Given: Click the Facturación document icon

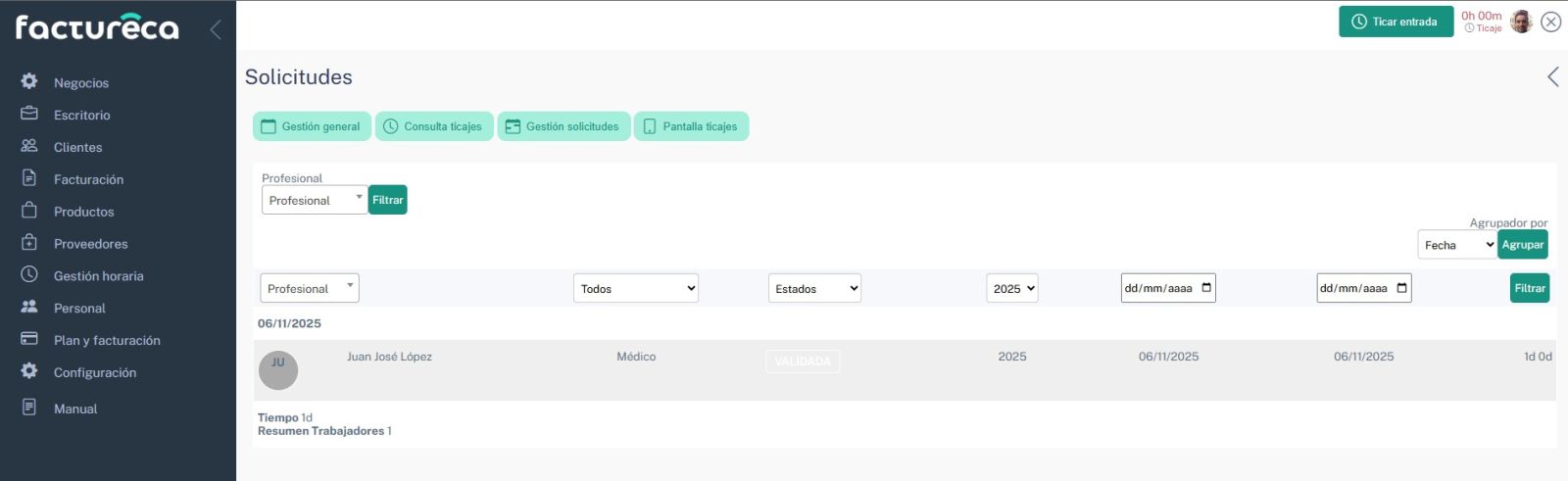Looking at the screenshot, I should pyautogui.click(x=29, y=178).
